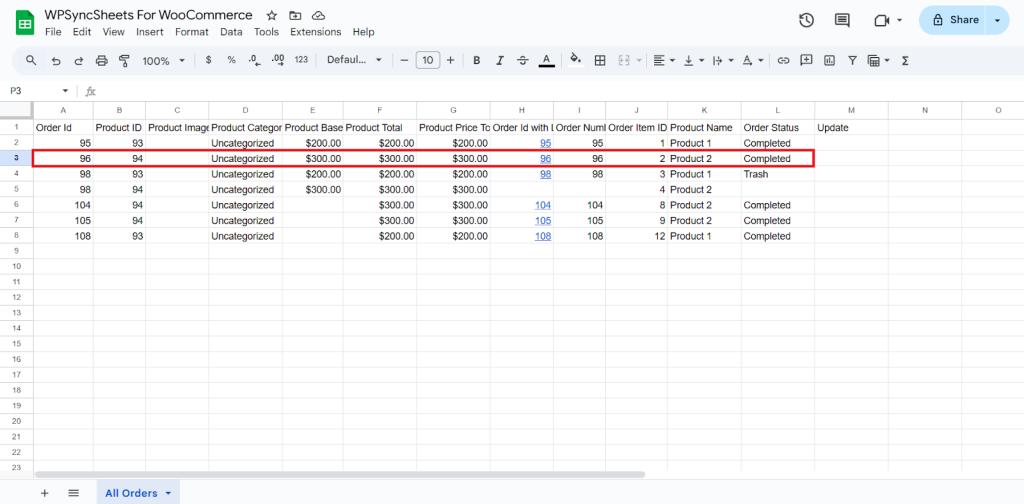The image size is (1024, 504).
Task: Toggle strikethrough formatting
Action: 522,60
